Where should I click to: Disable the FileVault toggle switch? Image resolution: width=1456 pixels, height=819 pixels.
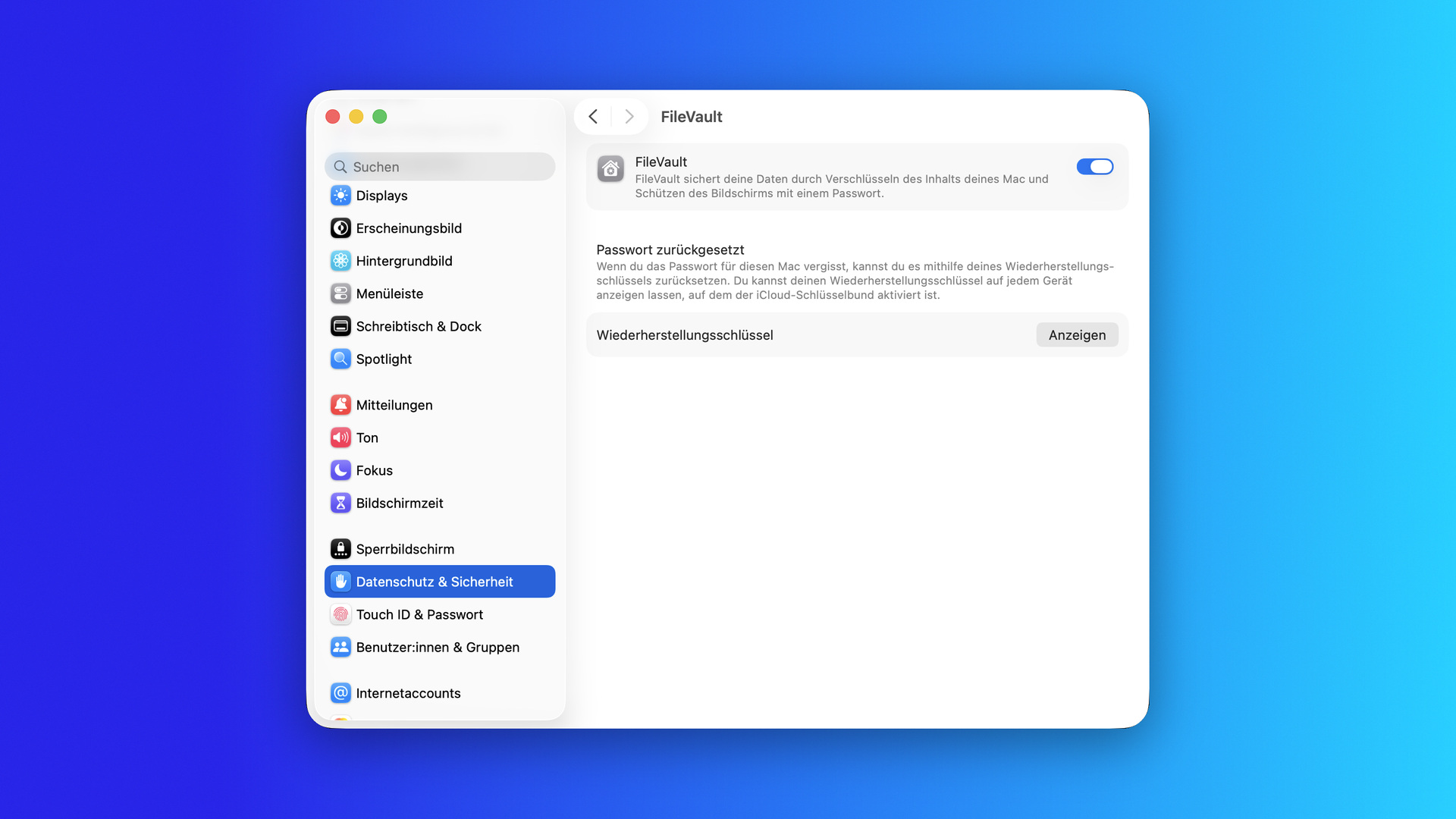pyautogui.click(x=1094, y=167)
